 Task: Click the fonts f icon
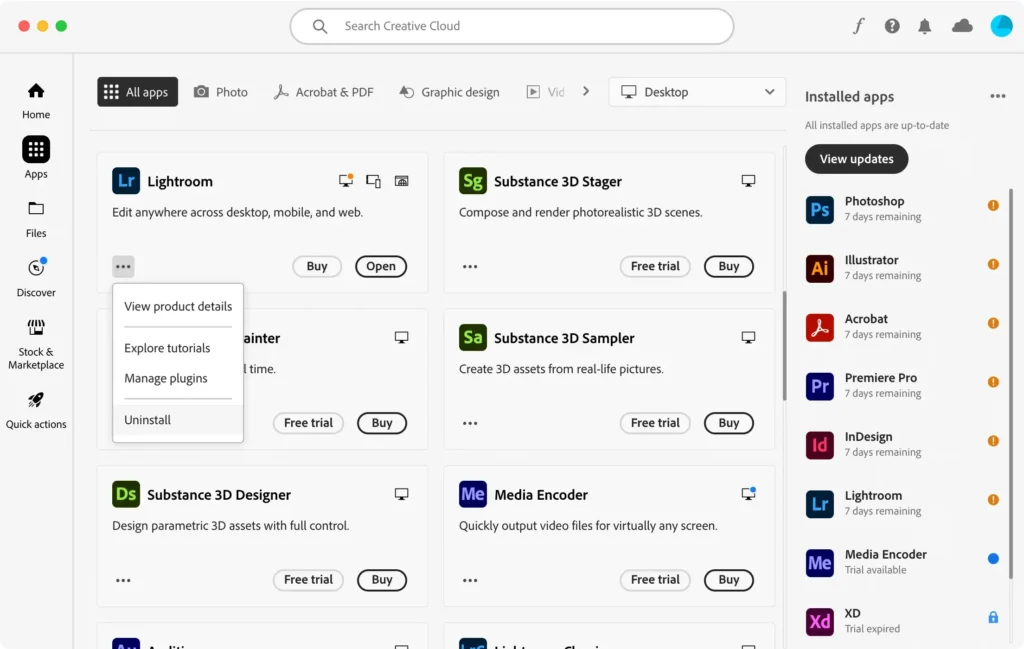point(859,26)
